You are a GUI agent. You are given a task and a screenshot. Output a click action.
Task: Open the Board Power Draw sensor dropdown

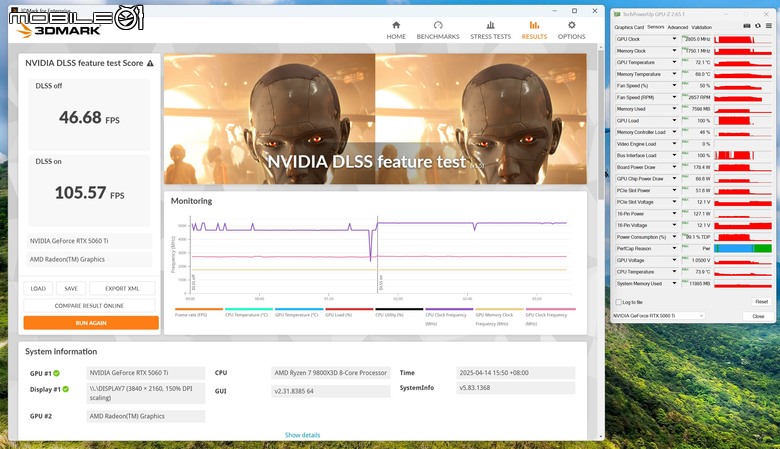tap(674, 167)
